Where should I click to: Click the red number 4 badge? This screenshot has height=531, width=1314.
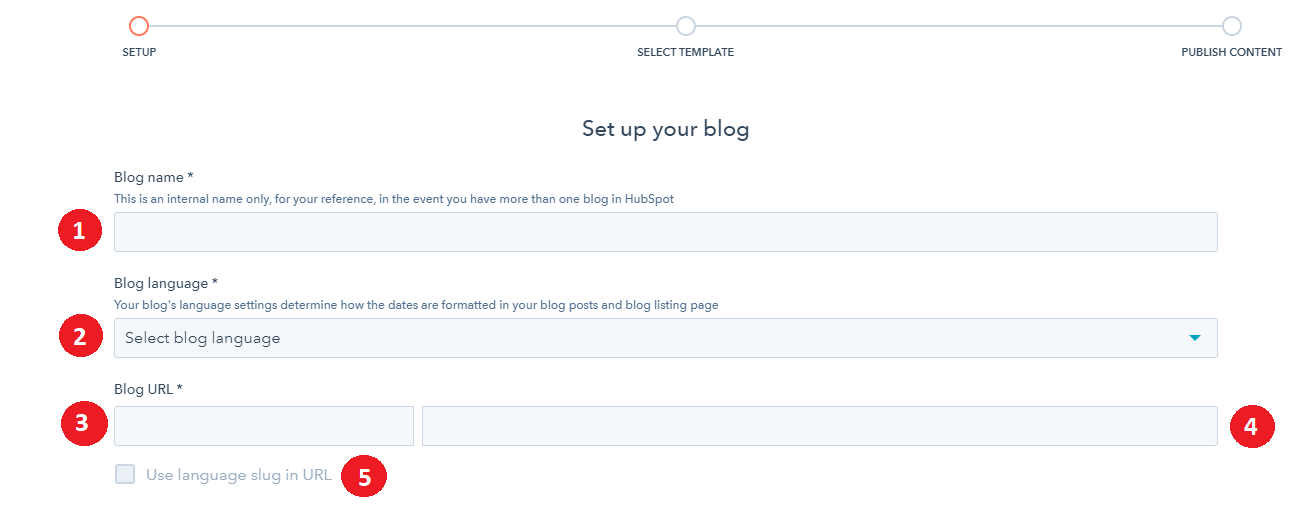click(x=1250, y=426)
